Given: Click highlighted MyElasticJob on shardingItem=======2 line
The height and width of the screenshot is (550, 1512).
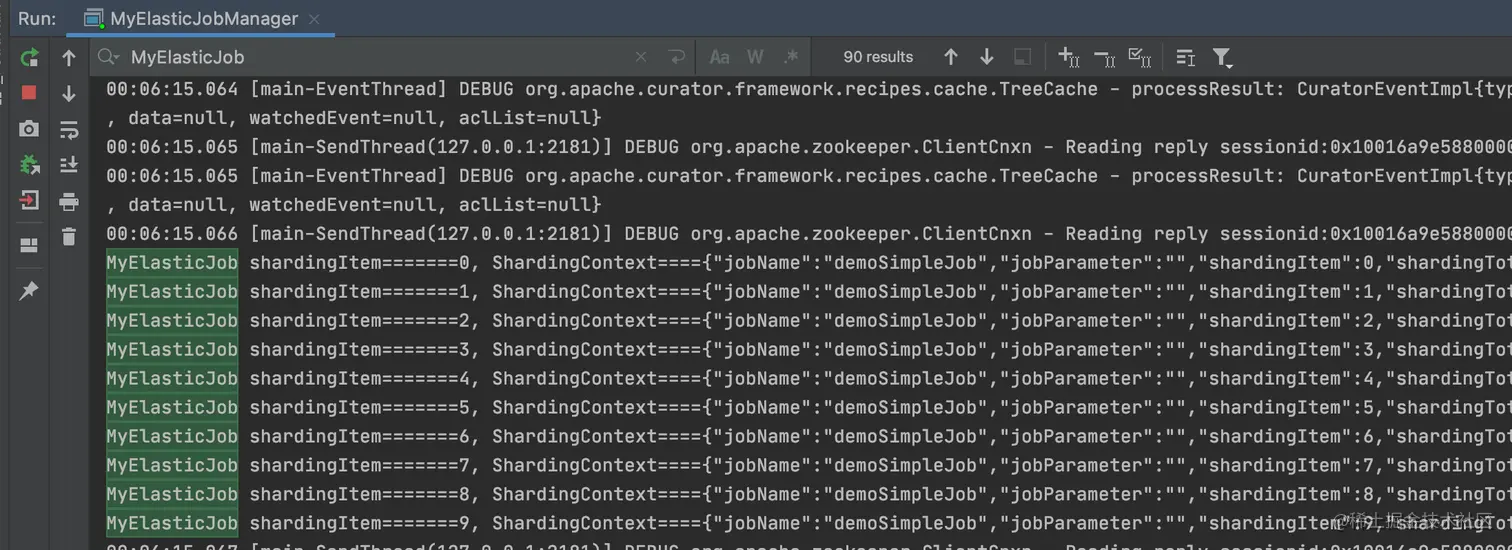Looking at the screenshot, I should coord(172,321).
